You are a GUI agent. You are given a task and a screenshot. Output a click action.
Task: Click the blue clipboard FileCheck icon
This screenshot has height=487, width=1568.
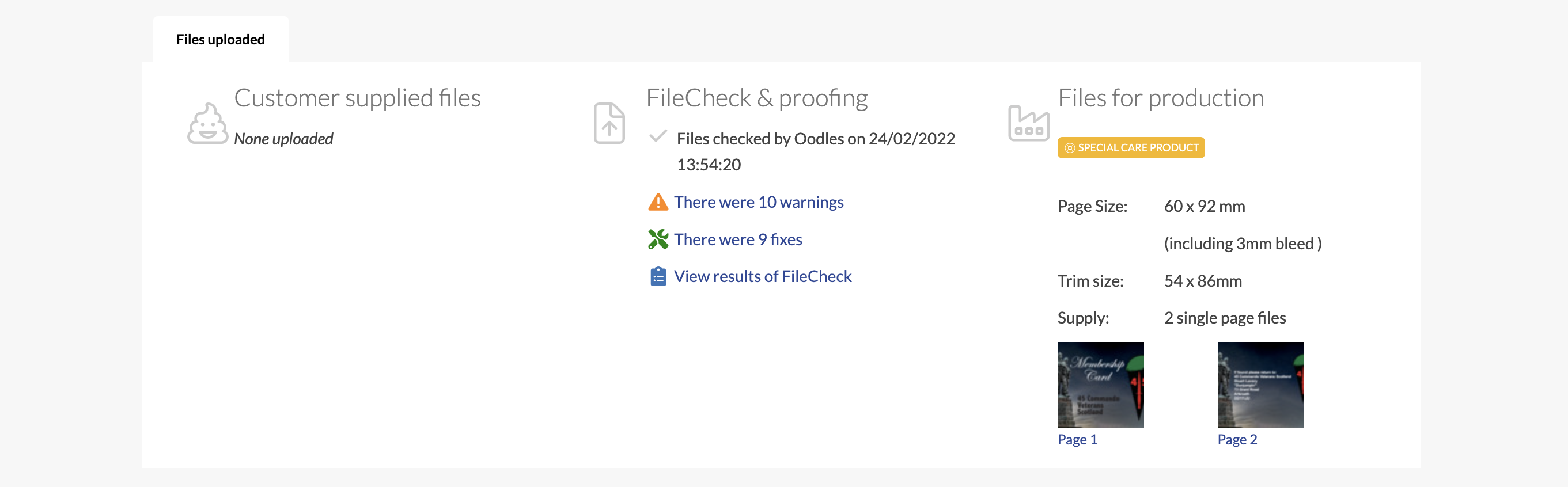(x=658, y=277)
